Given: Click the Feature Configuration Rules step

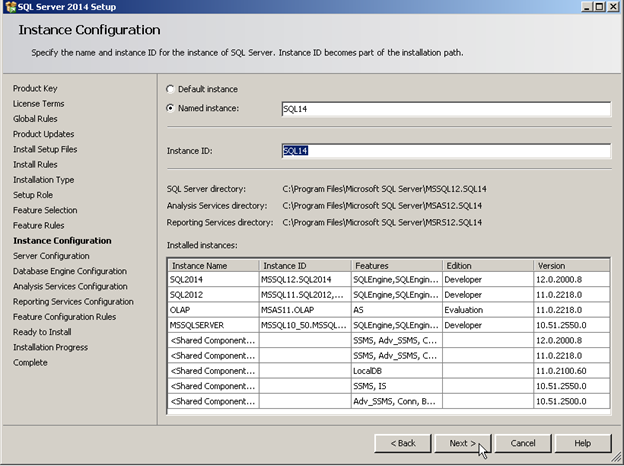Looking at the screenshot, I should click(64, 317).
